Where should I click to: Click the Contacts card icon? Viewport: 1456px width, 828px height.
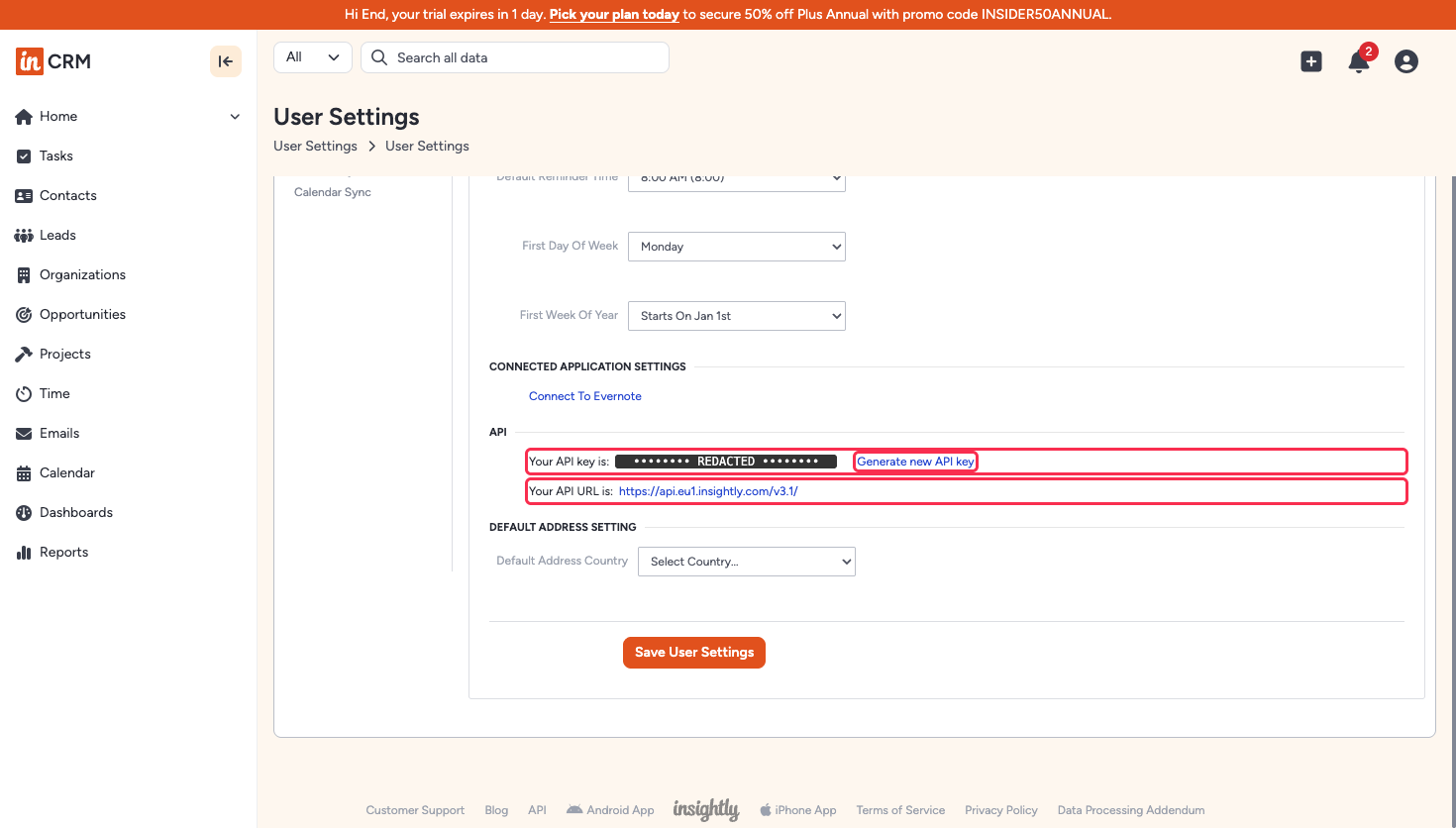[x=24, y=196]
